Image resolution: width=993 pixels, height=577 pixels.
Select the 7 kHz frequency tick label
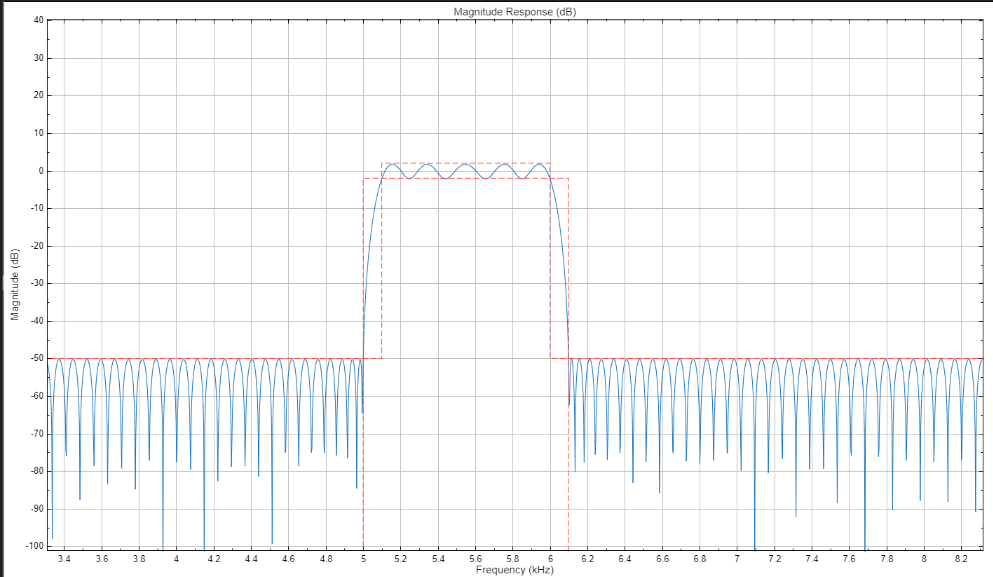[x=737, y=558]
